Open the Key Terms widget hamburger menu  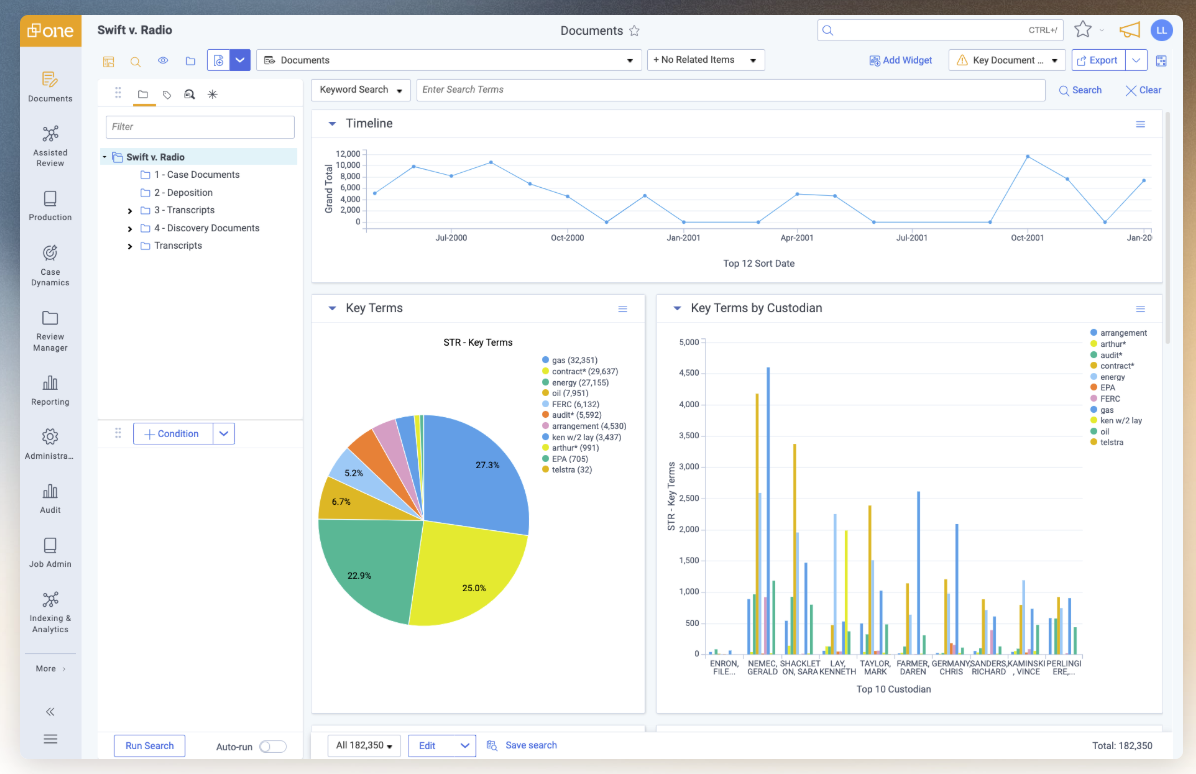pos(623,309)
